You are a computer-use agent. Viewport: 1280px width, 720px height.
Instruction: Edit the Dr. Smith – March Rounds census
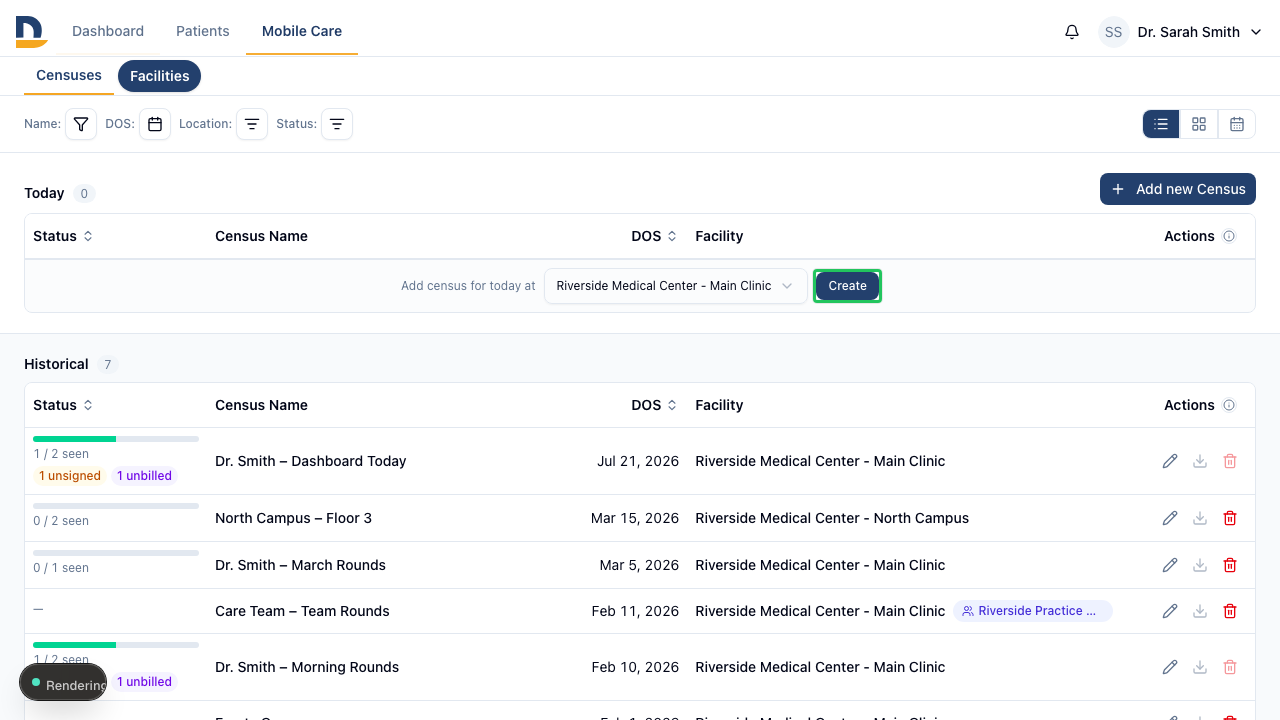click(1170, 565)
